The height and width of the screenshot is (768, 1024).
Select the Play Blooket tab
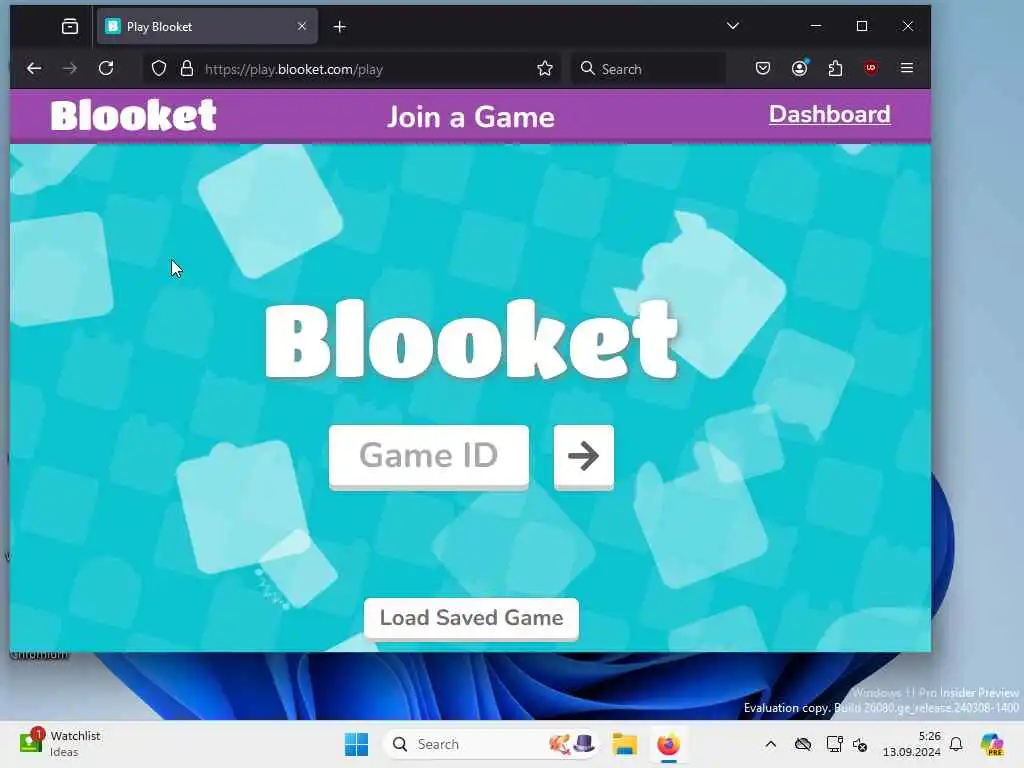tap(207, 27)
